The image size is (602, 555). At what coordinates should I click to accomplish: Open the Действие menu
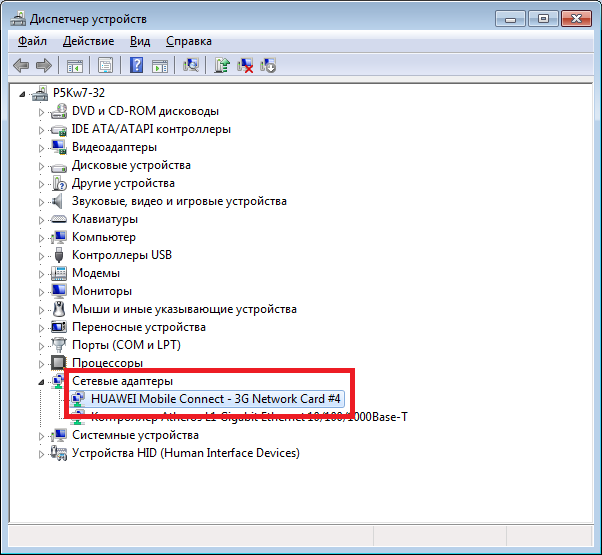tap(88, 41)
